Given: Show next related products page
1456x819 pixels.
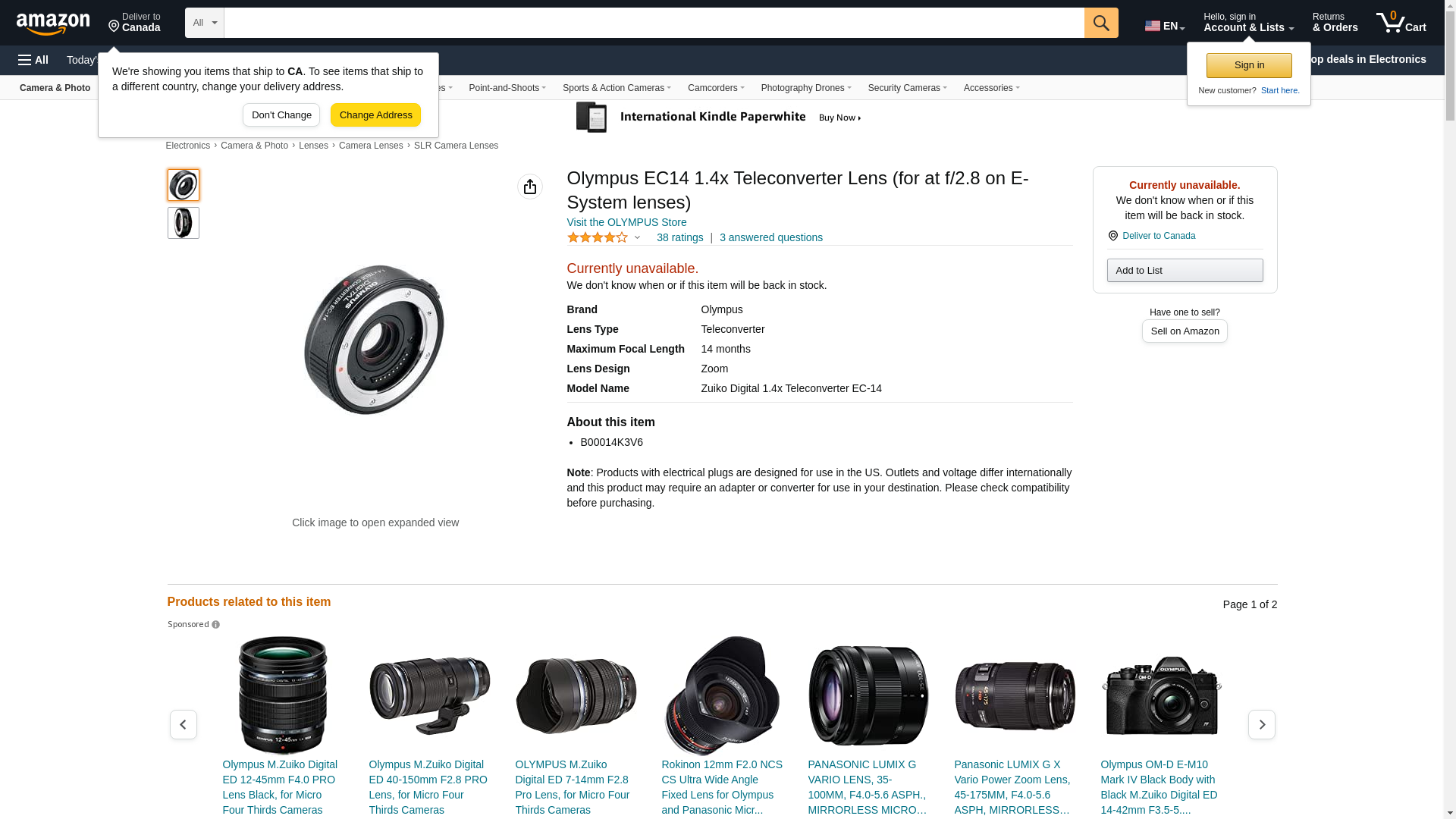Looking at the screenshot, I should (1261, 725).
